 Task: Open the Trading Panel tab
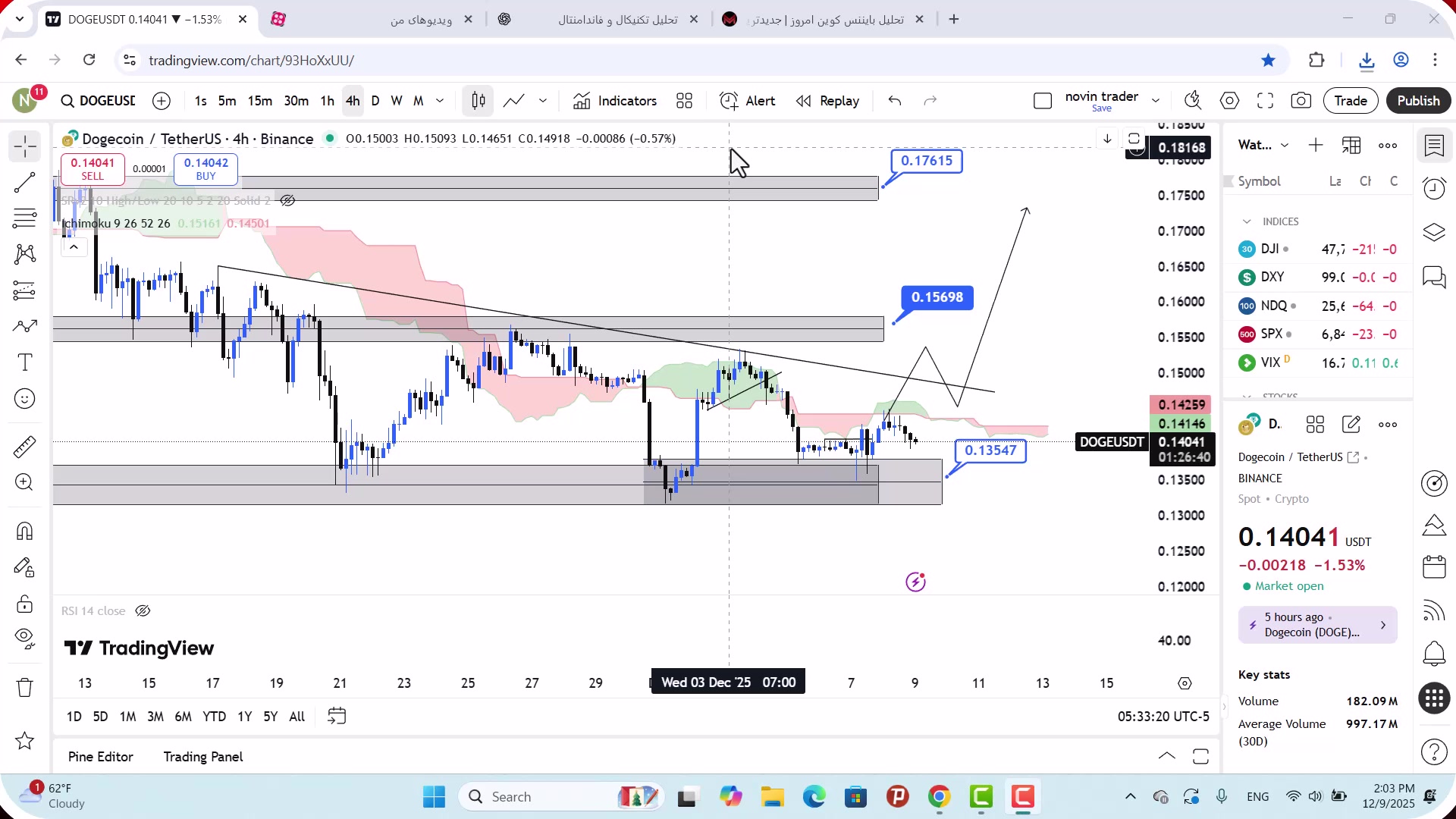pyautogui.click(x=203, y=757)
